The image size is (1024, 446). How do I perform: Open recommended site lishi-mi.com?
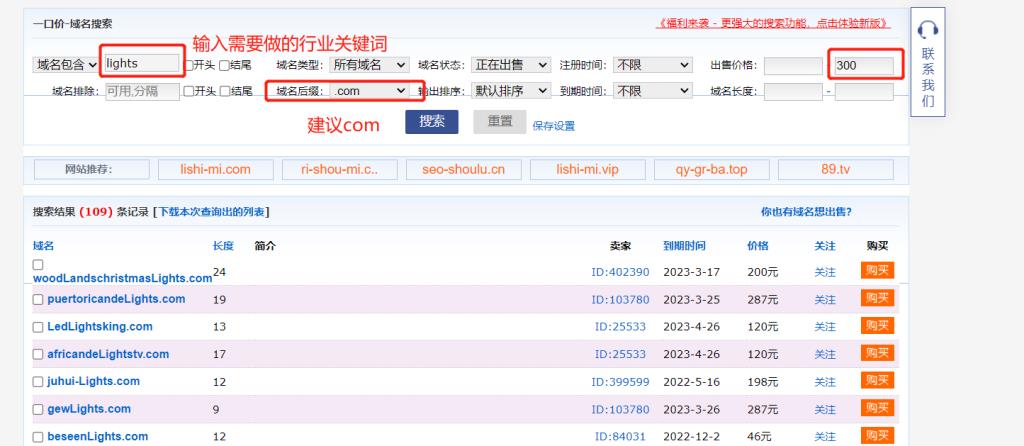[216, 170]
